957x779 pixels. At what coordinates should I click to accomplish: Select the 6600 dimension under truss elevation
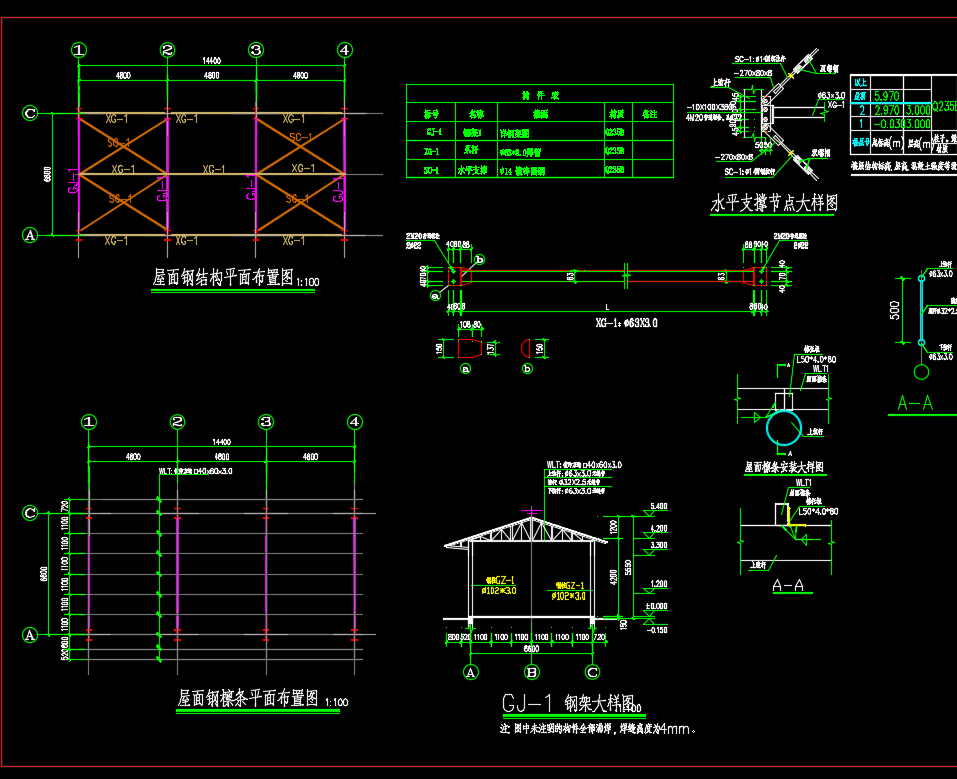pos(531,648)
